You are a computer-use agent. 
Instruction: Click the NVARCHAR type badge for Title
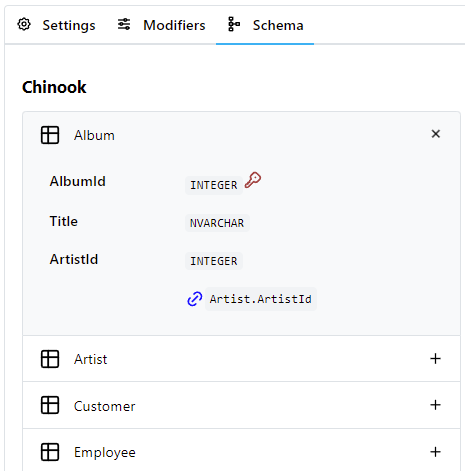pyautogui.click(x=217, y=223)
